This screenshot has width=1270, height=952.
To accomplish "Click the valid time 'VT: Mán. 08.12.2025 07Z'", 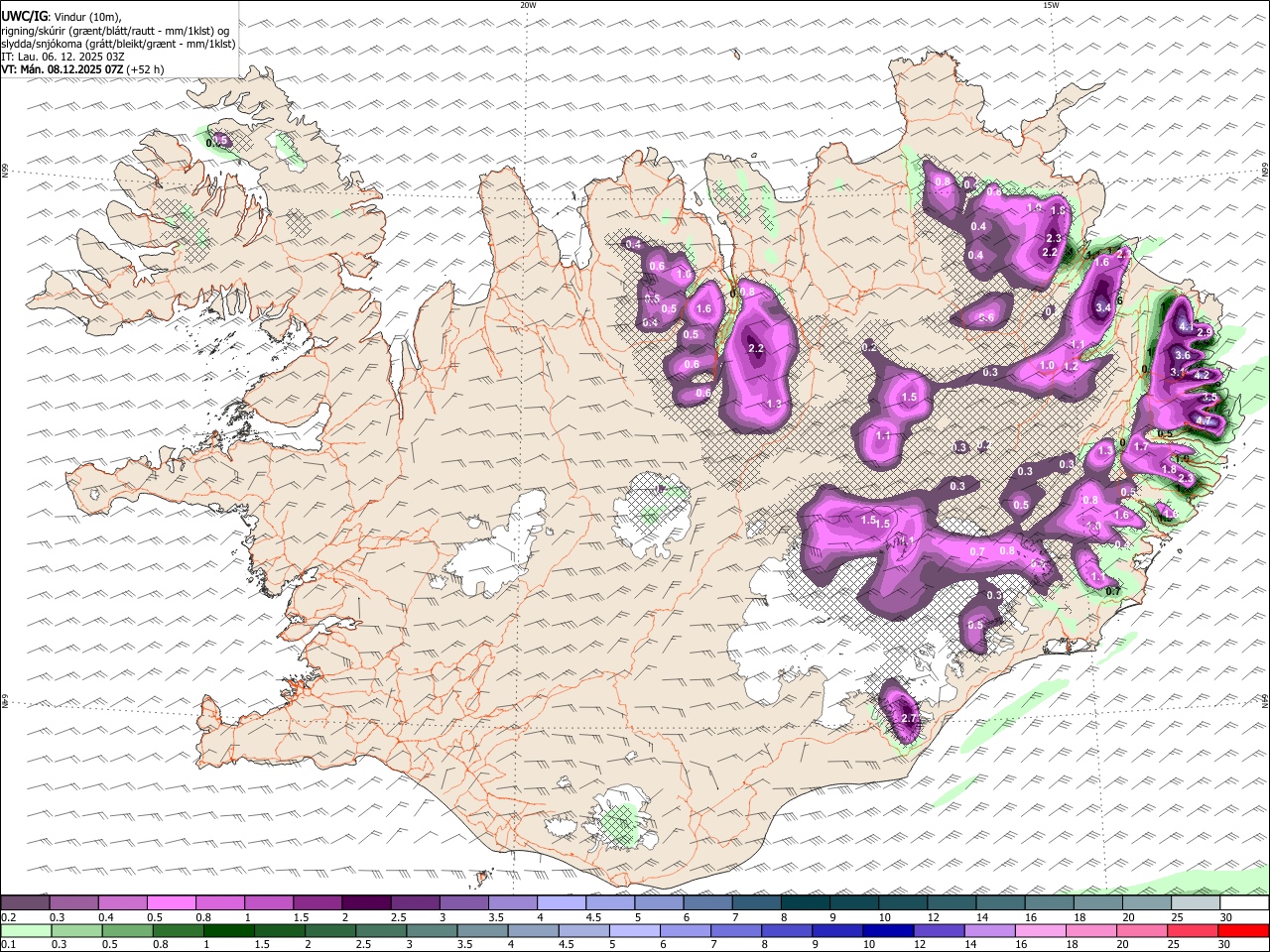I will pyautogui.click(x=61, y=69).
